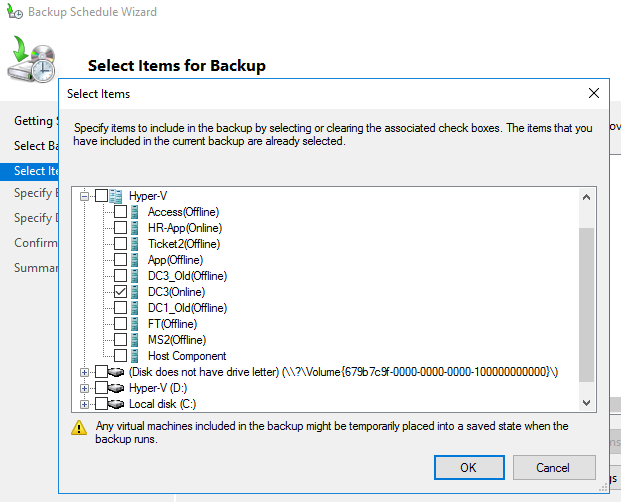Check the Access(Offline) checkbox
This screenshot has height=502, width=621.
[120, 212]
